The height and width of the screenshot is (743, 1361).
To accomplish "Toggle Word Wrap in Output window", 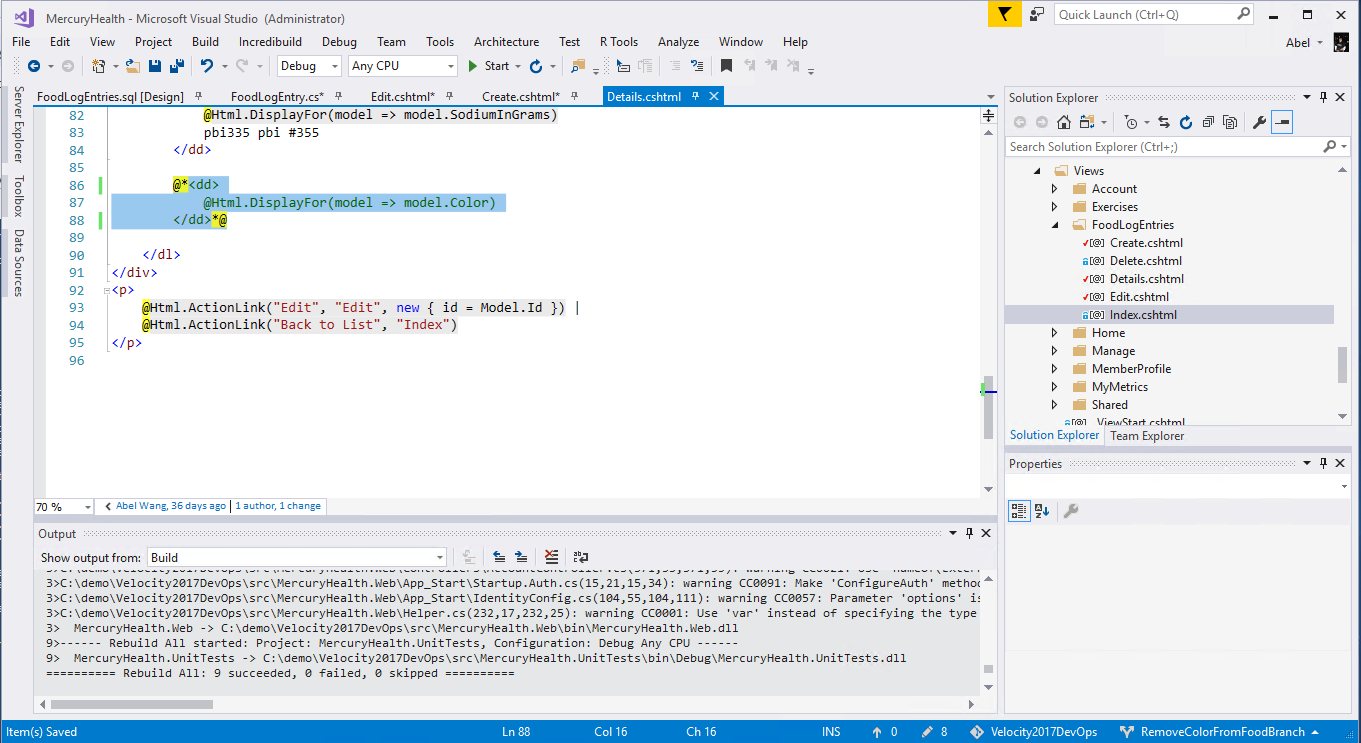I will click(x=581, y=557).
